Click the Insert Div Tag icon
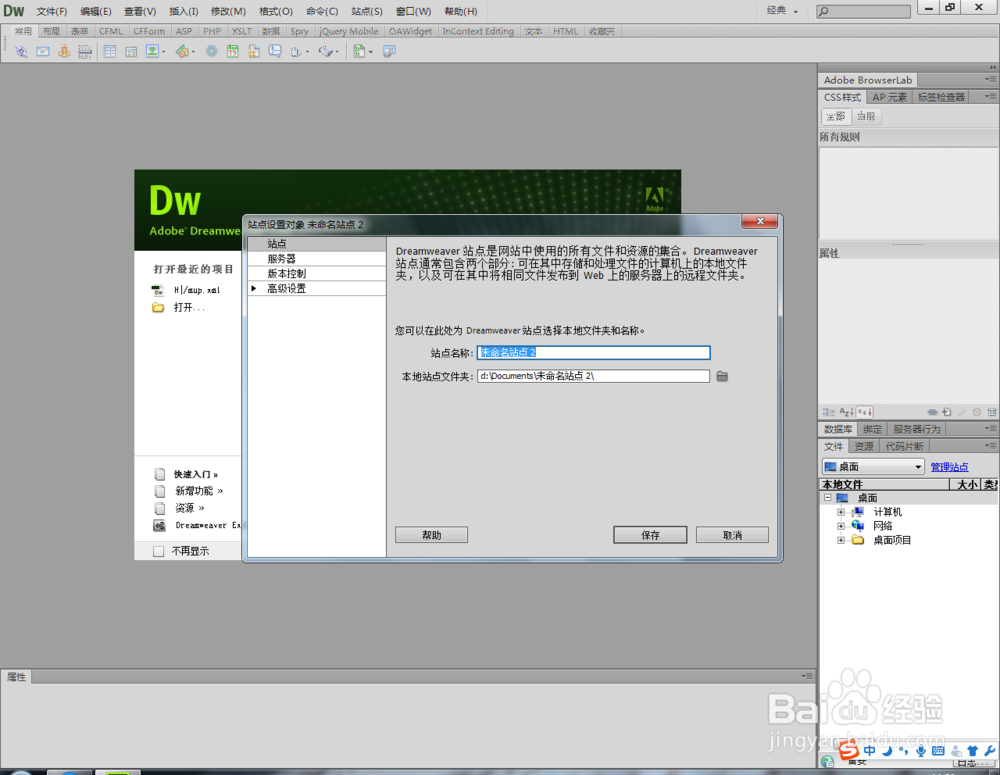 [x=131, y=52]
